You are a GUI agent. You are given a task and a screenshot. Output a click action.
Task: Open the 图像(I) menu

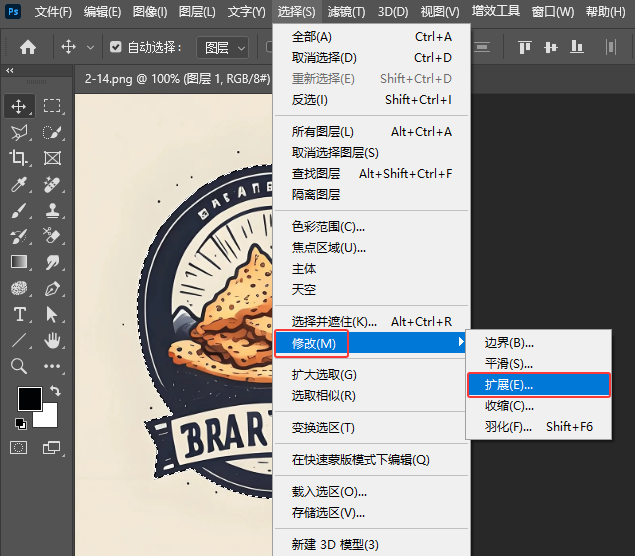point(150,12)
